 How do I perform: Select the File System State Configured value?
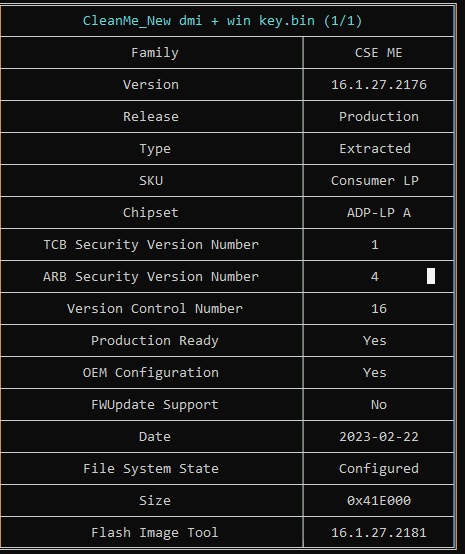click(x=378, y=469)
